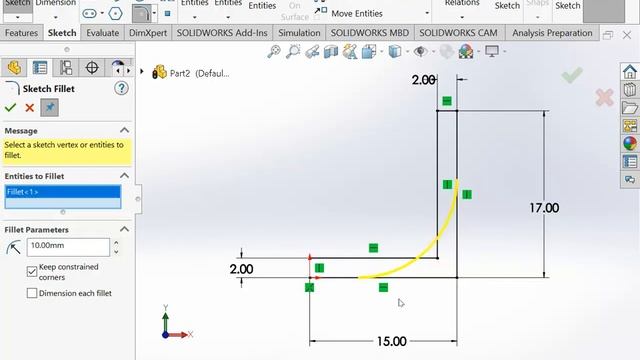Screen dimensions: 640x360
Task: Open the Appearances color ball task pane
Action: coord(630,143)
